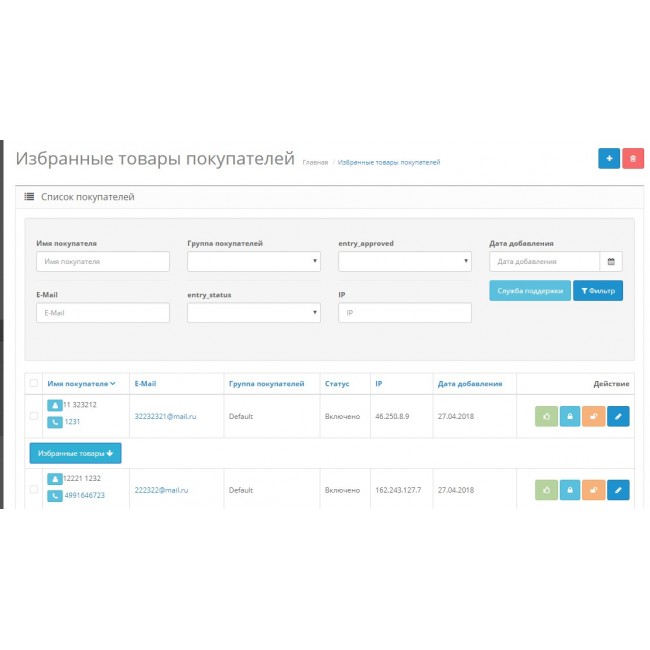This screenshot has height=650, width=650.
Task: Click the Служба поддержки button
Action: (530, 290)
